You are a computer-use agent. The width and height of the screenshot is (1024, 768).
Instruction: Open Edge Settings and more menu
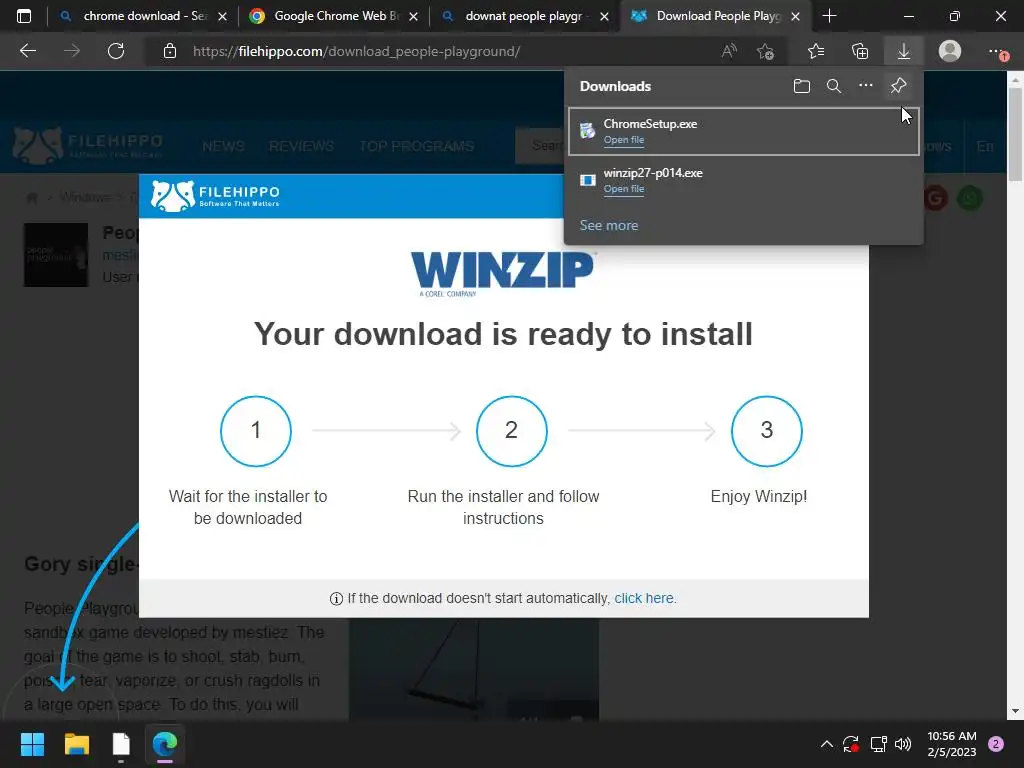pyautogui.click(x=997, y=51)
